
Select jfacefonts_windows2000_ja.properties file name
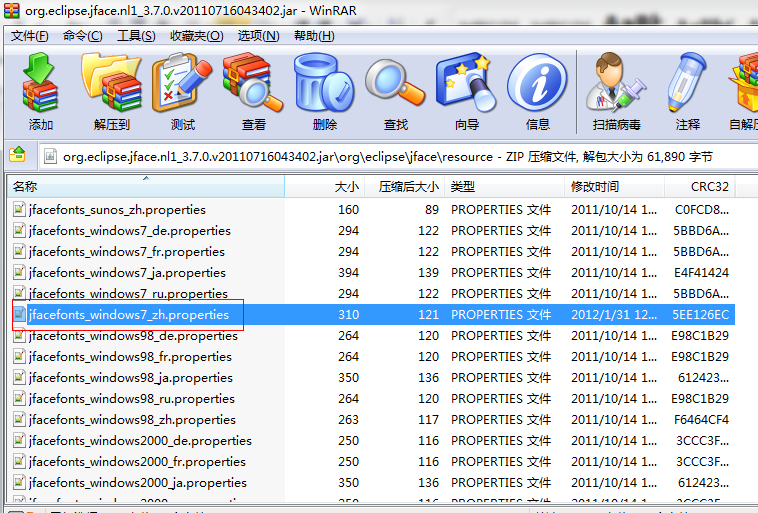(x=138, y=483)
